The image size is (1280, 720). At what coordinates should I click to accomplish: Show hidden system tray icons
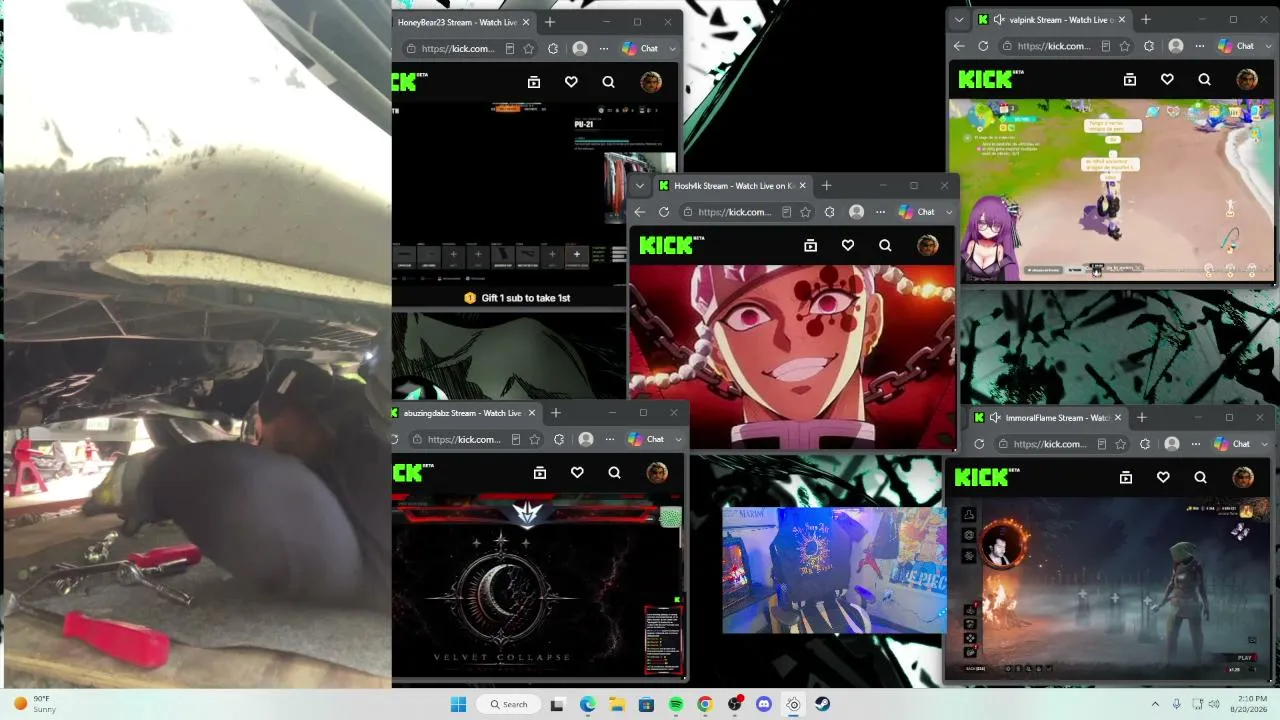pyautogui.click(x=1155, y=704)
